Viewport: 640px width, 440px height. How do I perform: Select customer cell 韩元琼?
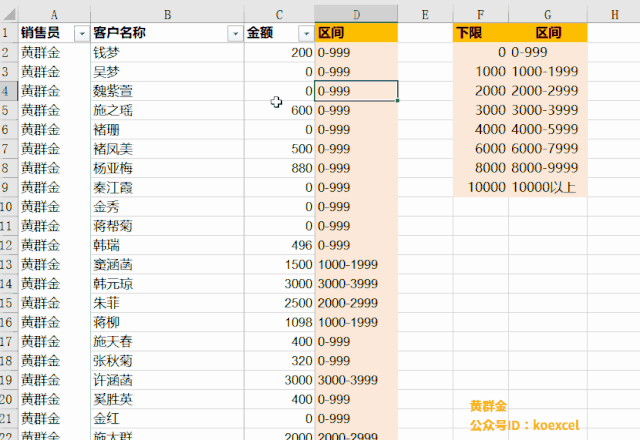167,284
